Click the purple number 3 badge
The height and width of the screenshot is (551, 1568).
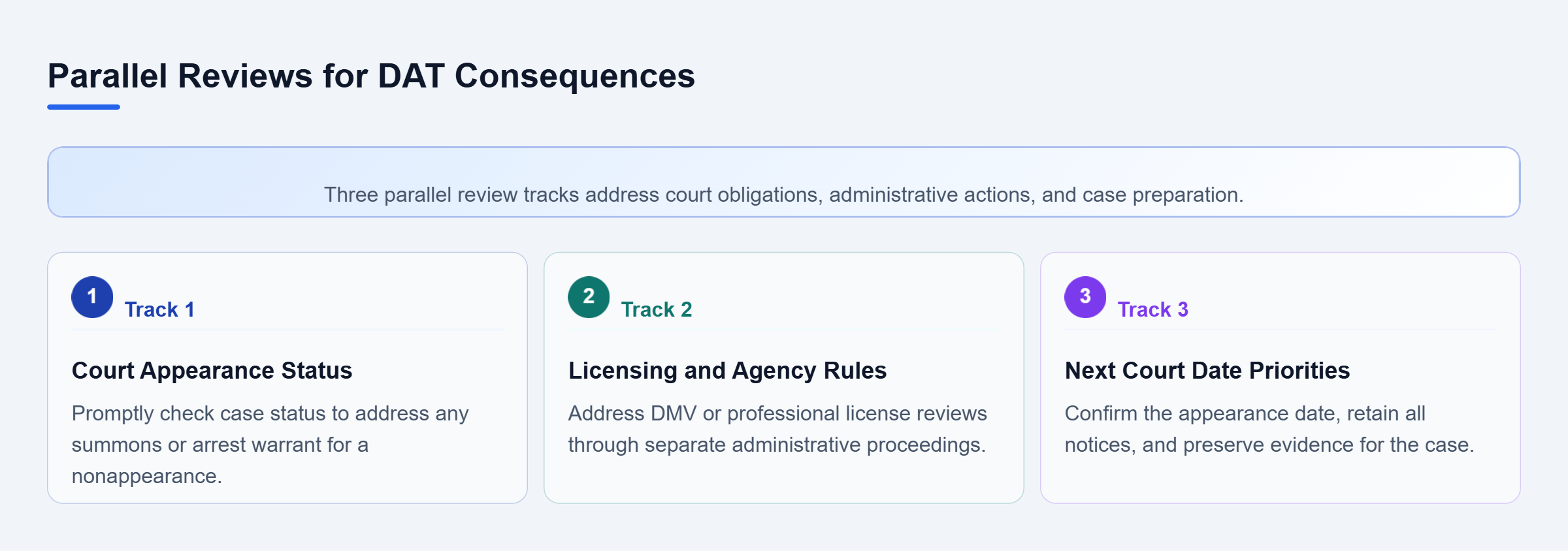point(1085,297)
